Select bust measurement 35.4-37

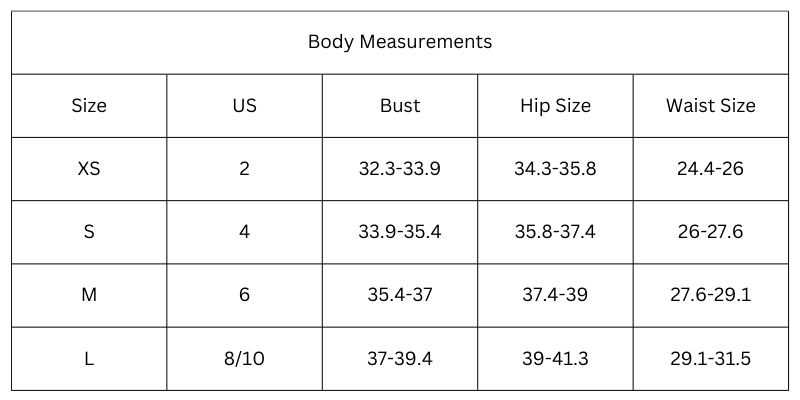(x=399, y=295)
